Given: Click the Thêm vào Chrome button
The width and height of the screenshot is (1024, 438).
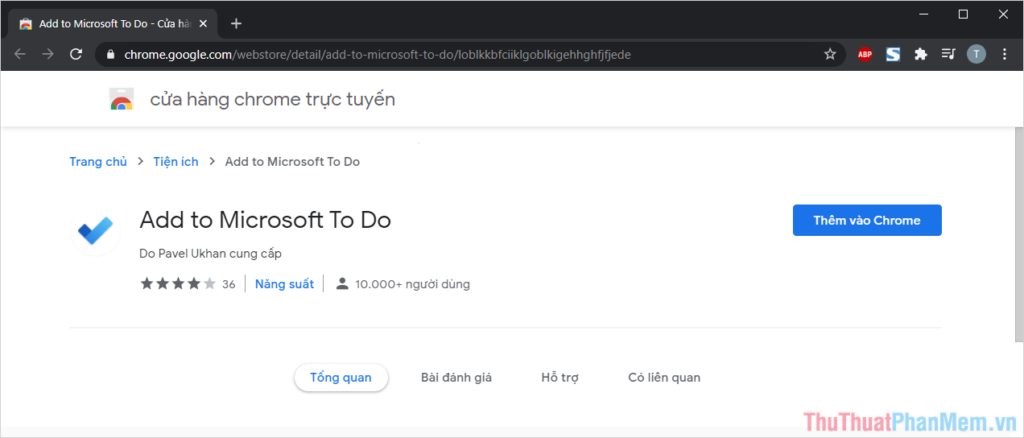Looking at the screenshot, I should pos(867,220).
